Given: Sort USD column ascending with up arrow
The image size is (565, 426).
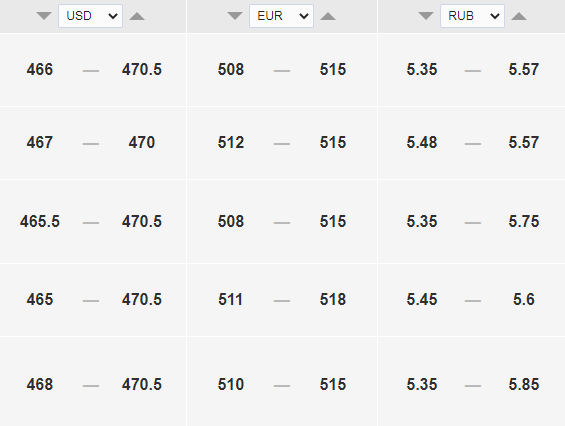Looking at the screenshot, I should (x=137, y=16).
